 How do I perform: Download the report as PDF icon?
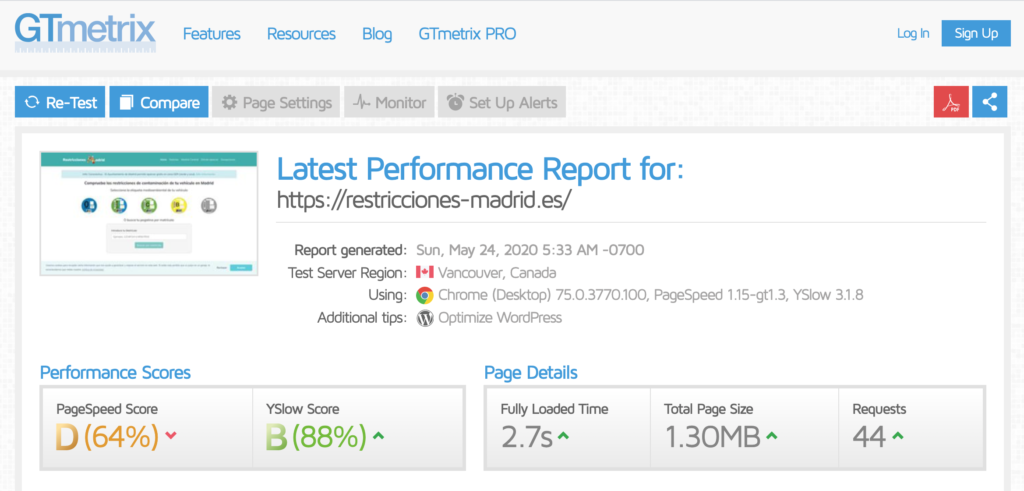pyautogui.click(x=951, y=102)
